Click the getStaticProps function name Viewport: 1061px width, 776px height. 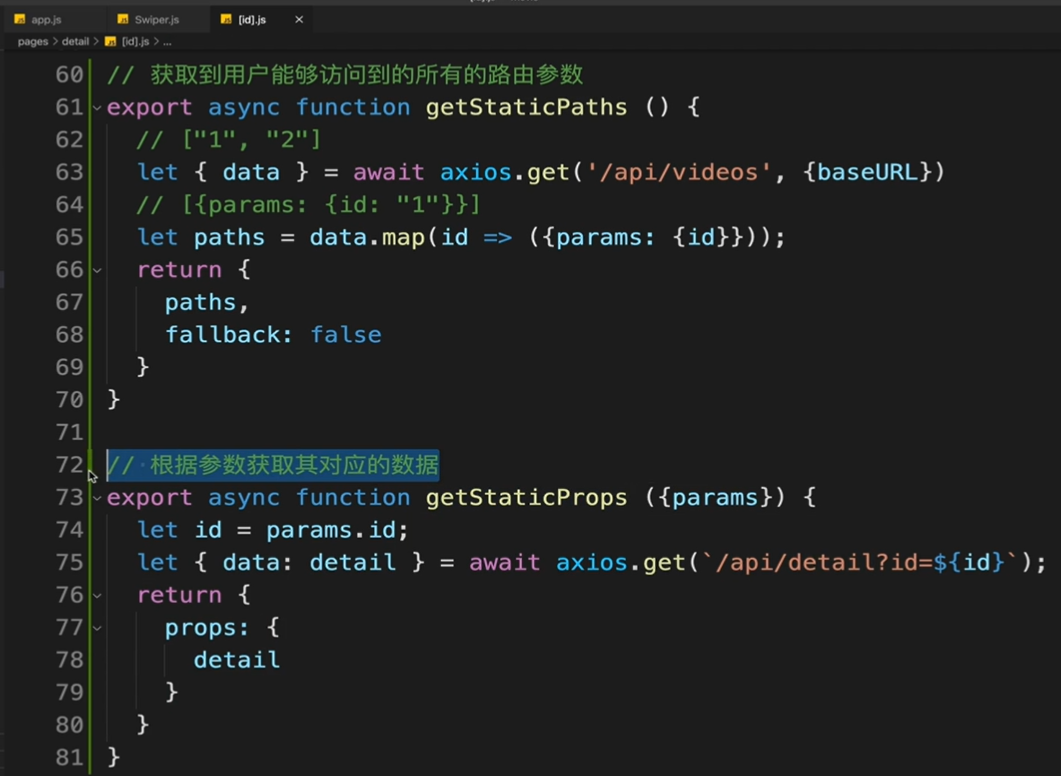coord(526,497)
